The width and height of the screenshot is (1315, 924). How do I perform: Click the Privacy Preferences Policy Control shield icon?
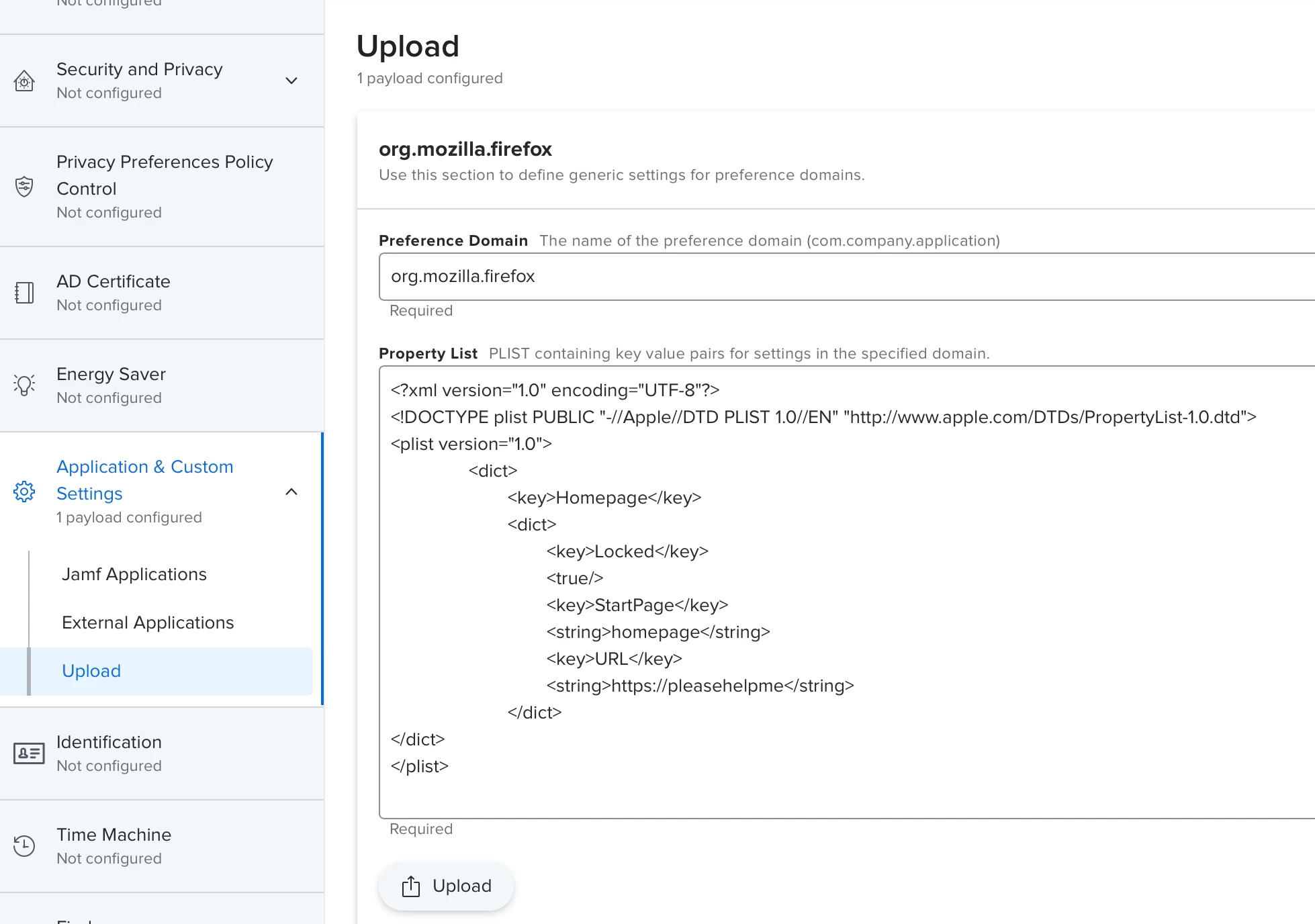tap(24, 186)
